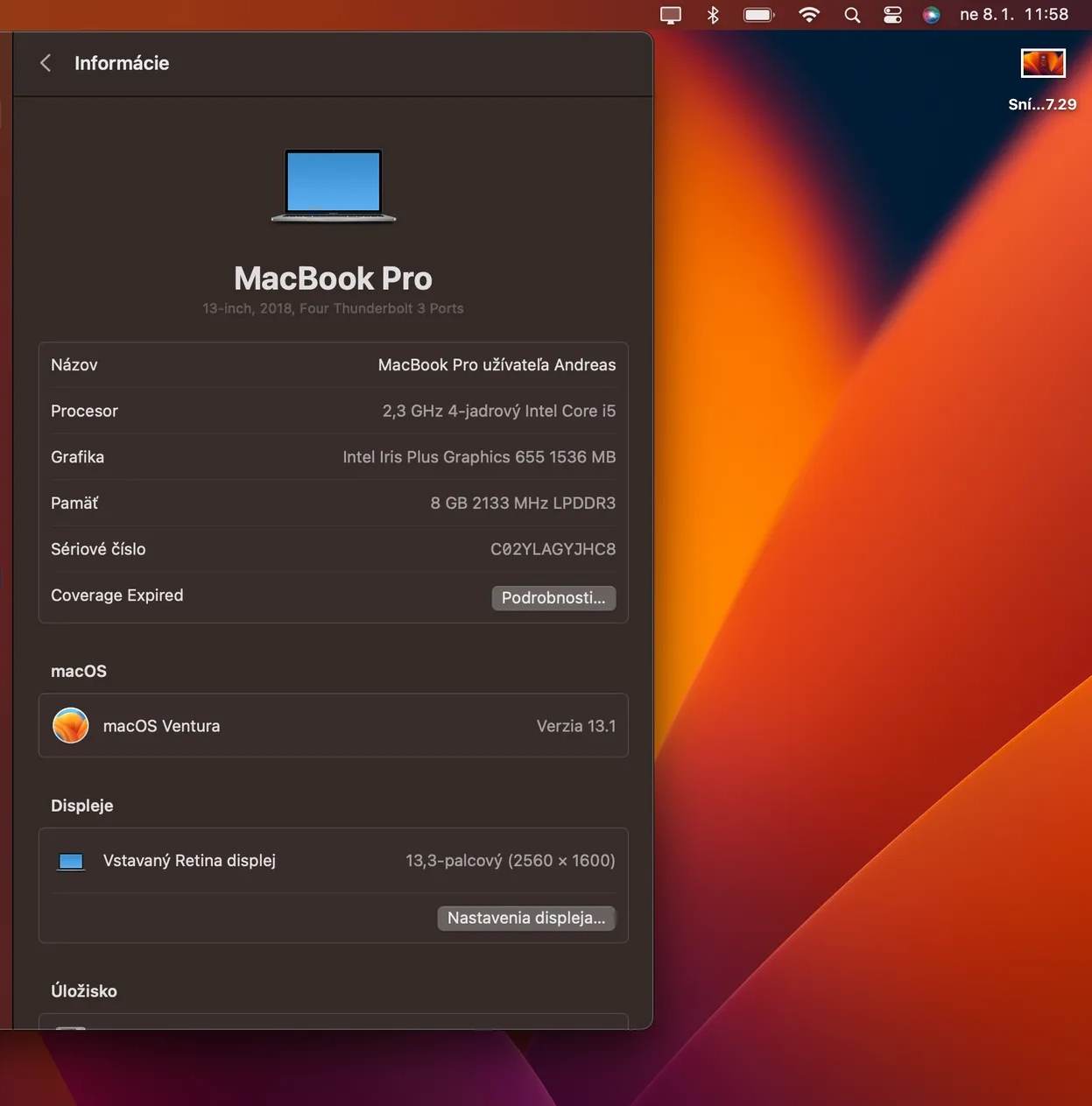
Task: Click the Informácie title in header
Action: point(122,63)
